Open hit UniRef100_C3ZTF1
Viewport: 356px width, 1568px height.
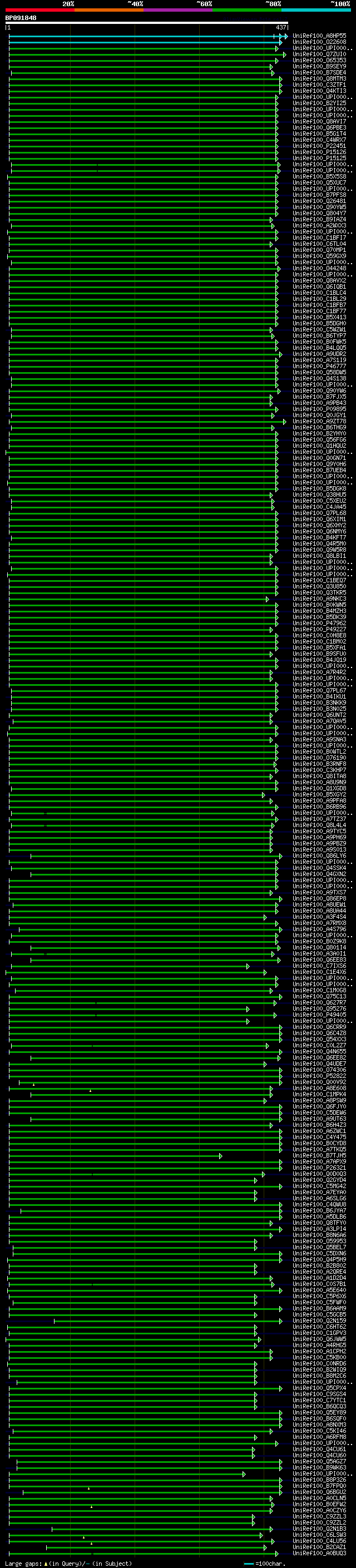click(x=319, y=85)
